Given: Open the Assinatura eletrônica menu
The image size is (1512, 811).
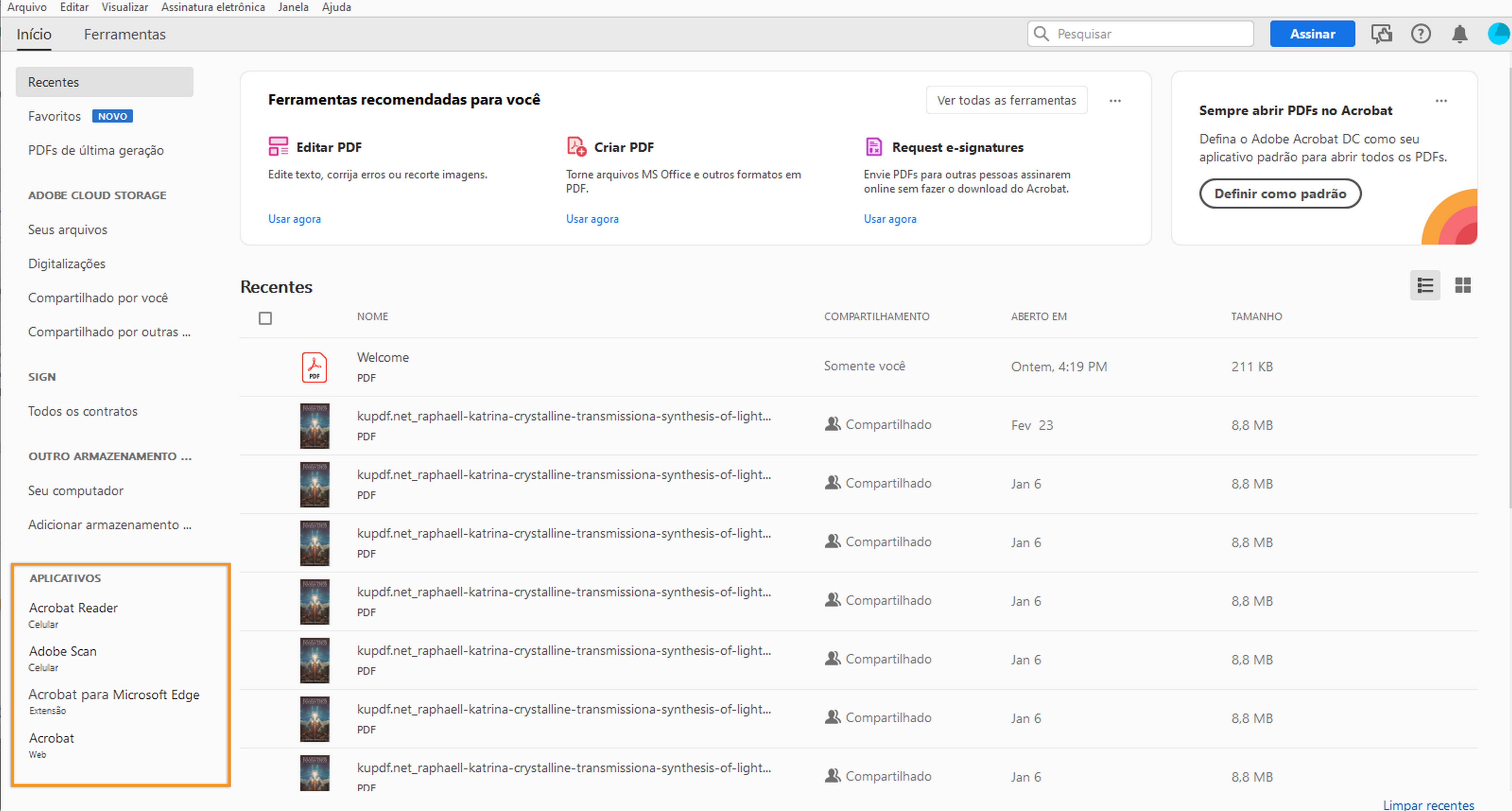Looking at the screenshot, I should point(213,7).
